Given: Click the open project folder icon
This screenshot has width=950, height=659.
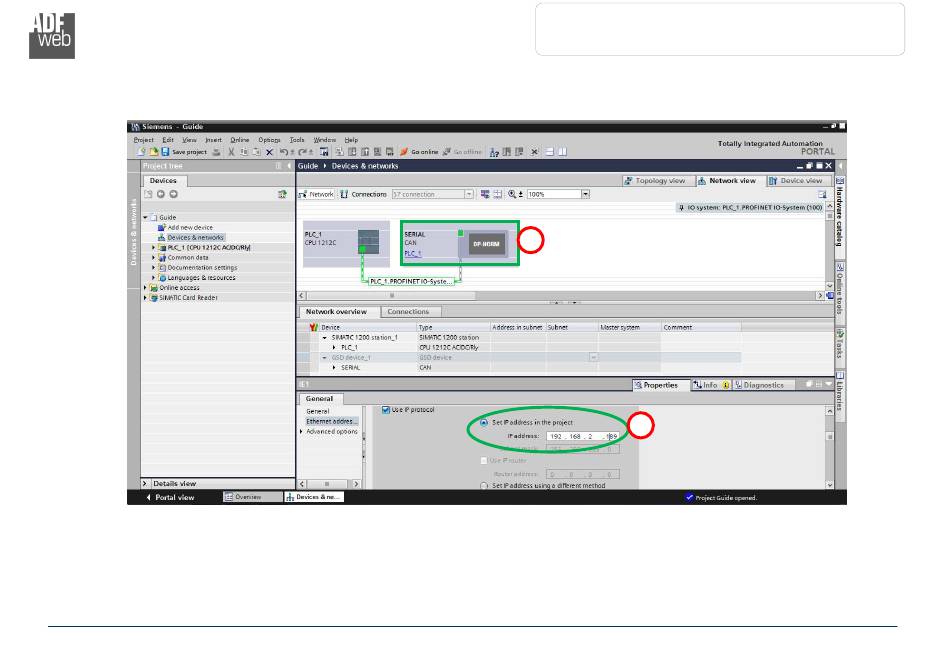Looking at the screenshot, I should point(154,151).
